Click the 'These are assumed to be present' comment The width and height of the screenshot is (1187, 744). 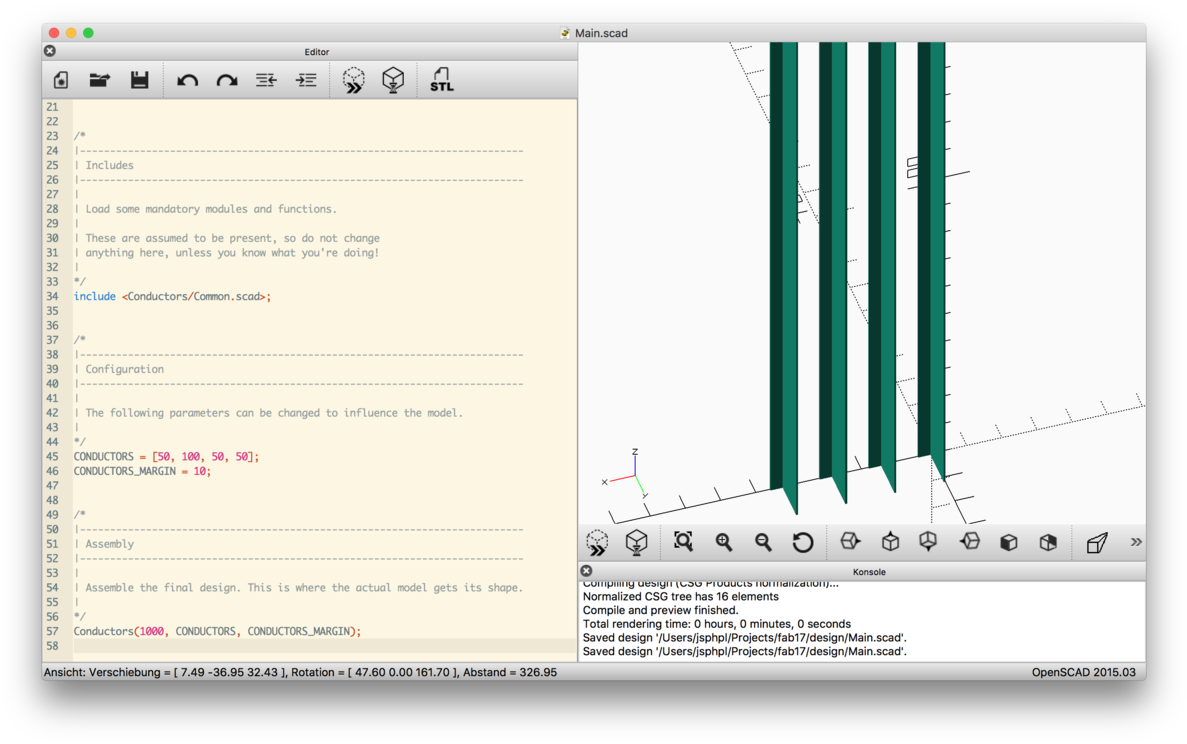coord(232,238)
